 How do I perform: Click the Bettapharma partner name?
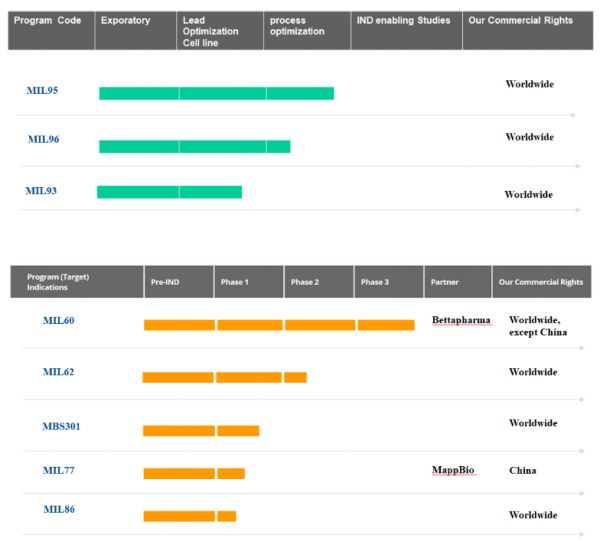click(x=462, y=321)
